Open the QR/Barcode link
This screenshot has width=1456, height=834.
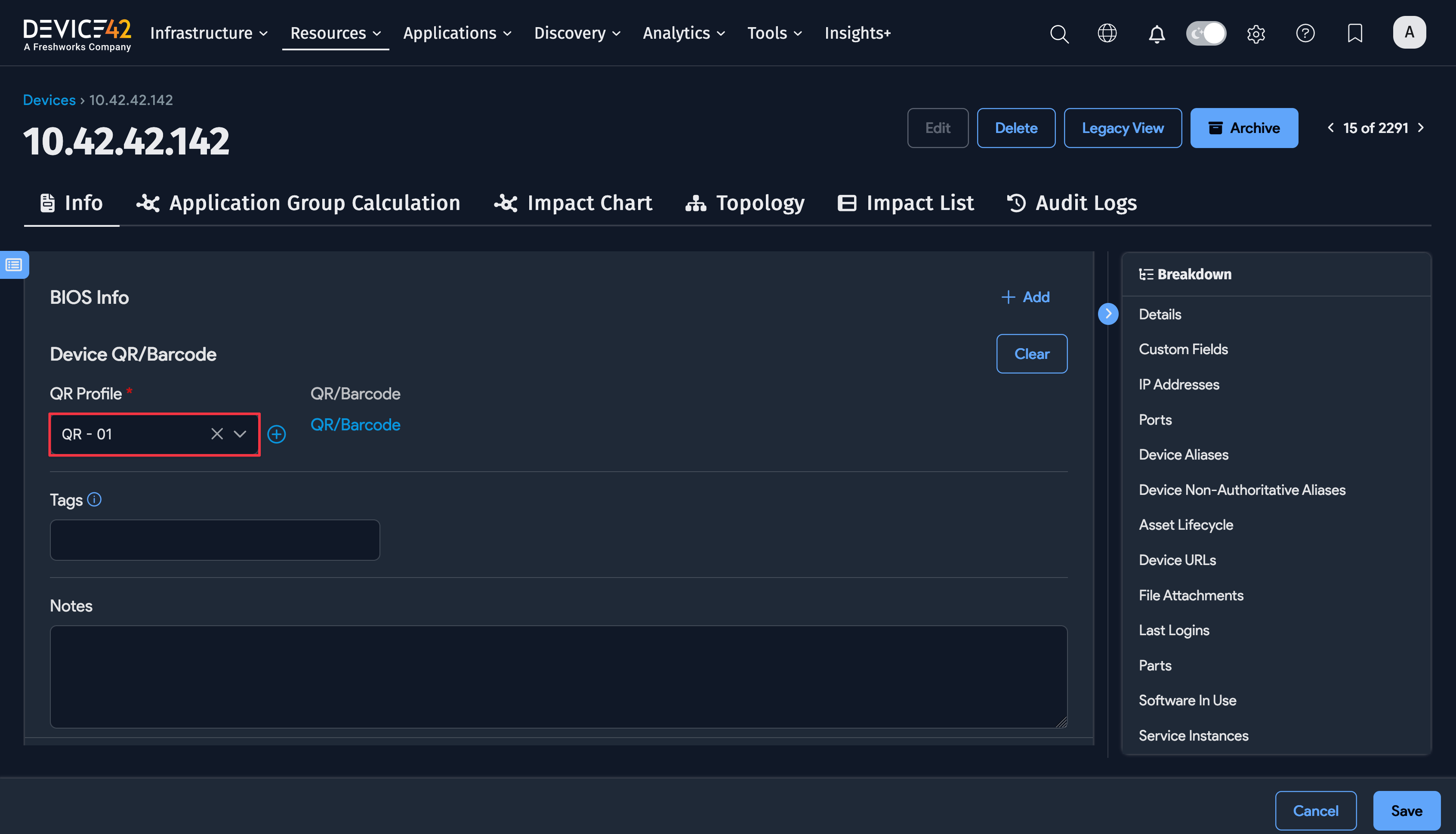pyautogui.click(x=355, y=424)
